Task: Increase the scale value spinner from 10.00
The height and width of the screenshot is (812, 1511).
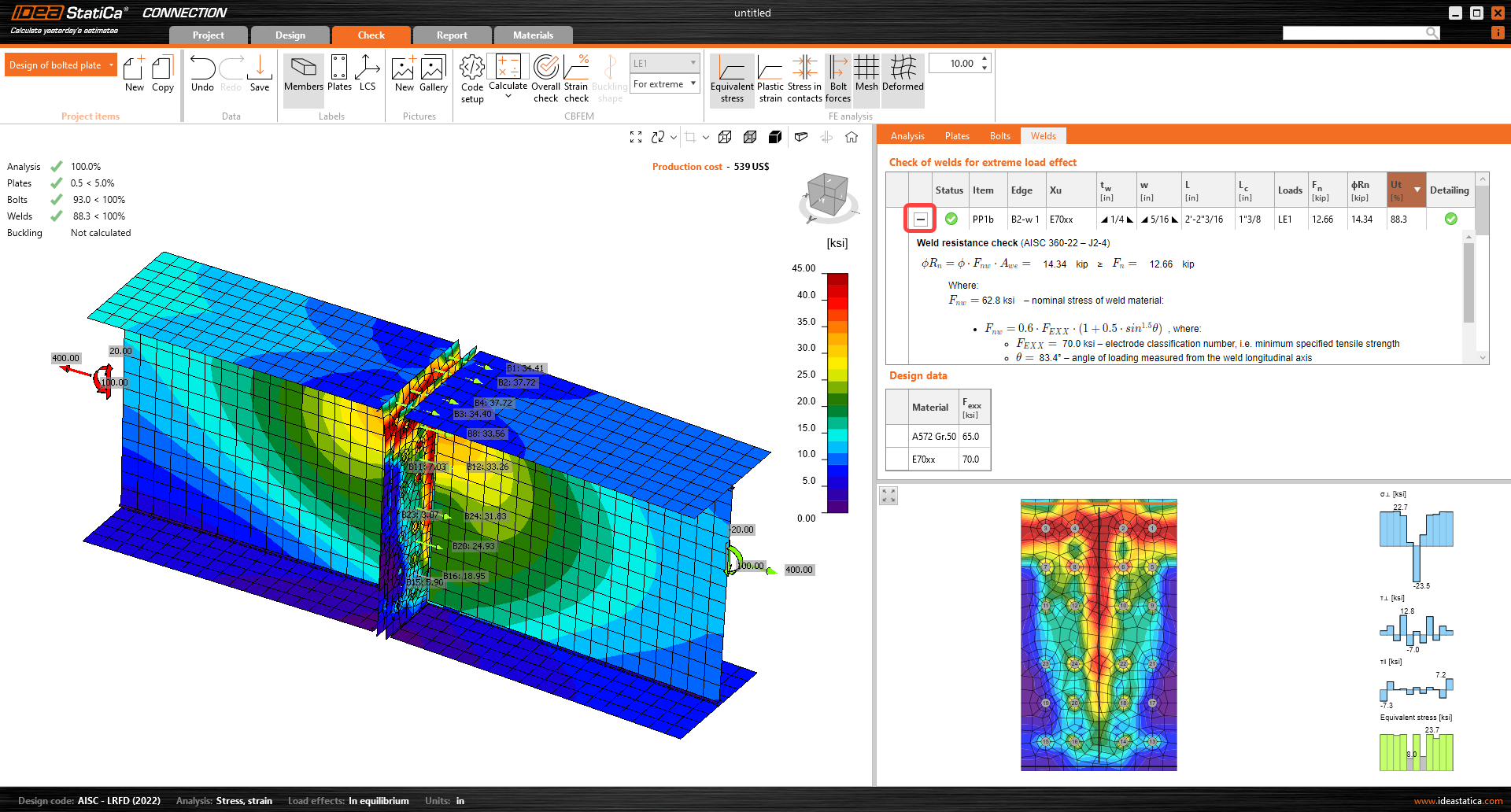Action: (984, 57)
